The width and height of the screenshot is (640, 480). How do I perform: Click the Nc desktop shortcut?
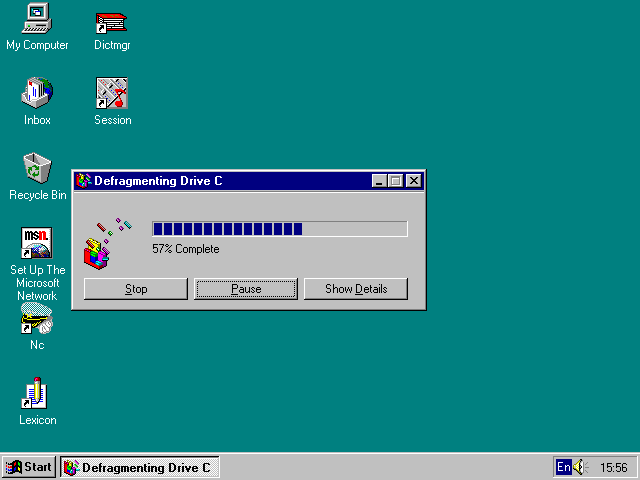(37, 320)
